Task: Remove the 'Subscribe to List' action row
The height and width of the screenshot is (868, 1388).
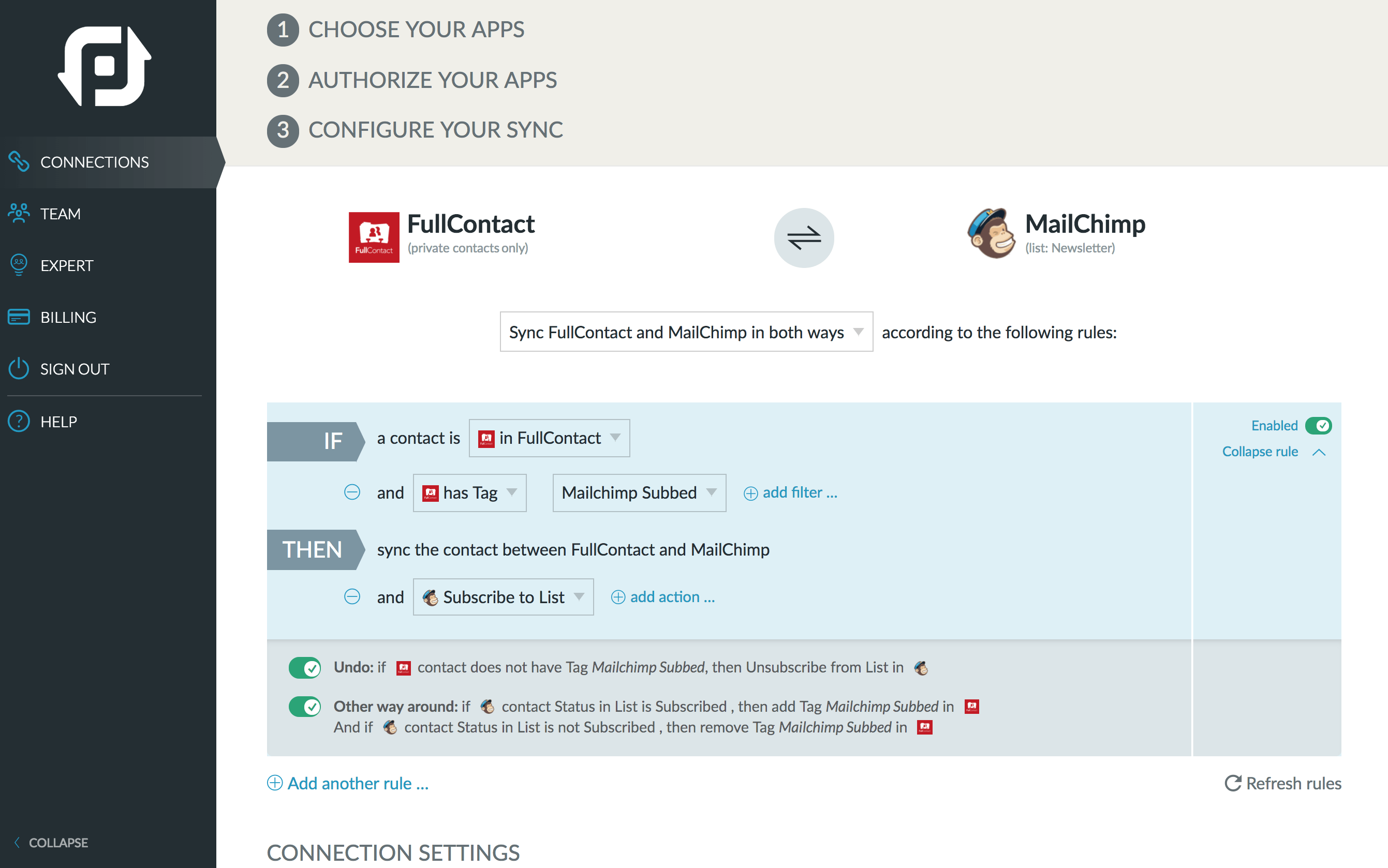Action: [x=352, y=597]
